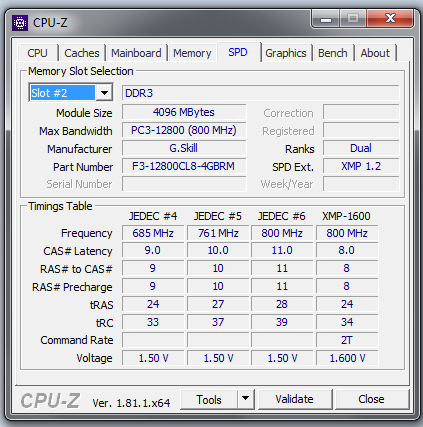
Task: Switch to the Memory tab
Action: pos(192,53)
